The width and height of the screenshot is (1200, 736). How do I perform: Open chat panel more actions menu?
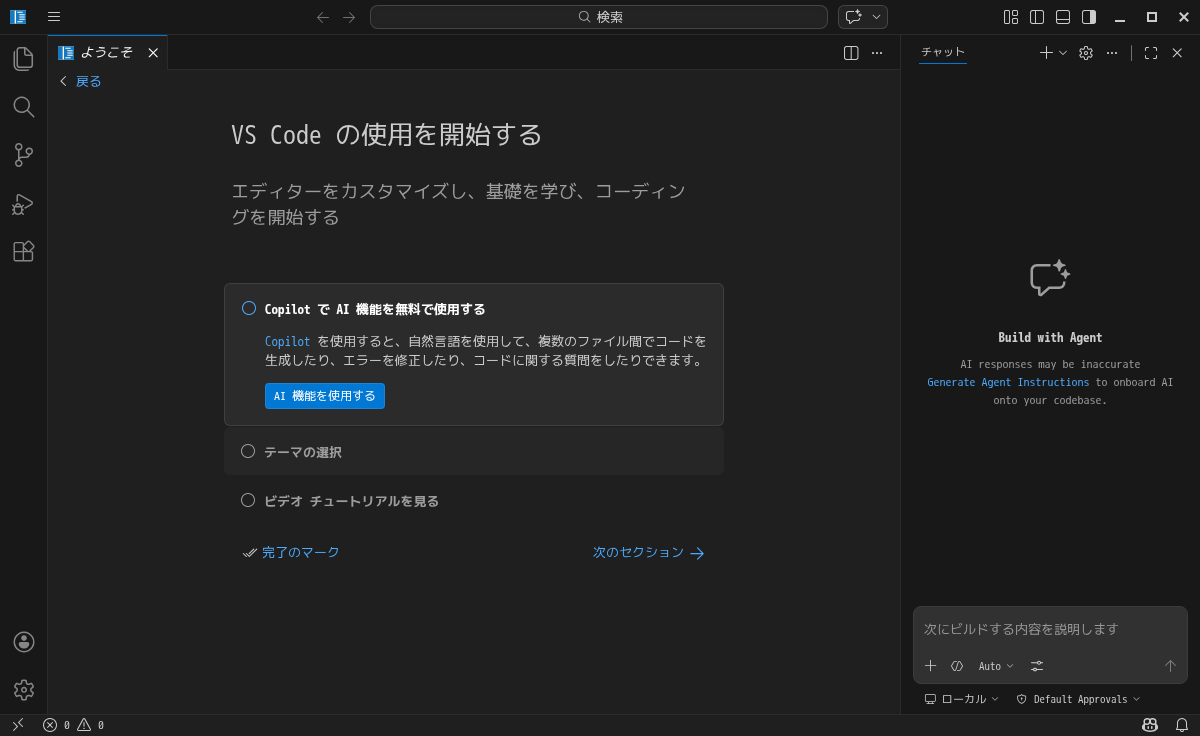pos(1112,53)
